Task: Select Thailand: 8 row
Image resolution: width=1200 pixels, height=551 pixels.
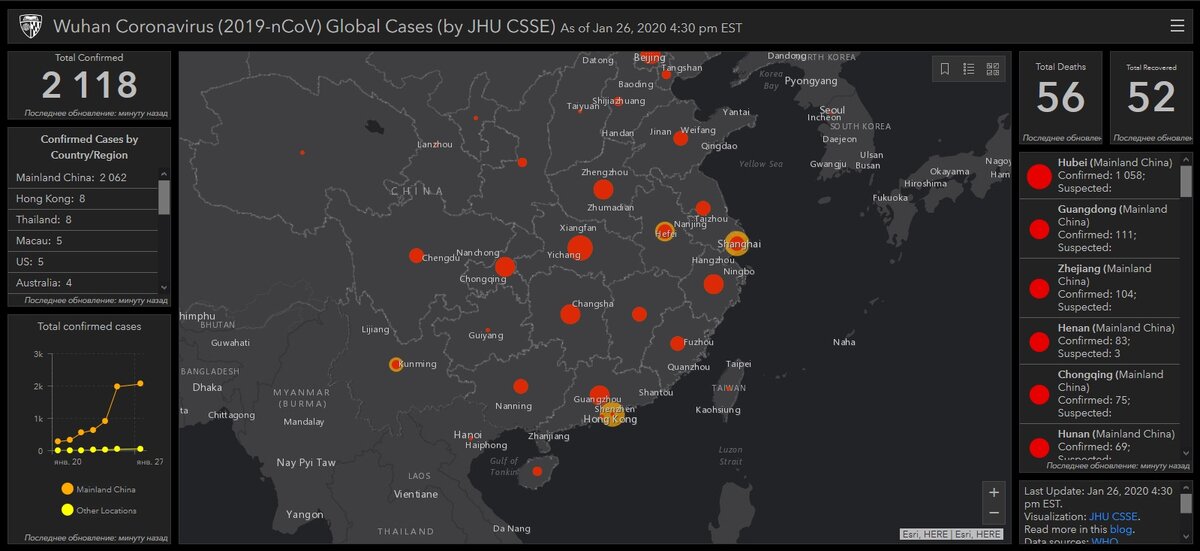Action: click(x=83, y=219)
